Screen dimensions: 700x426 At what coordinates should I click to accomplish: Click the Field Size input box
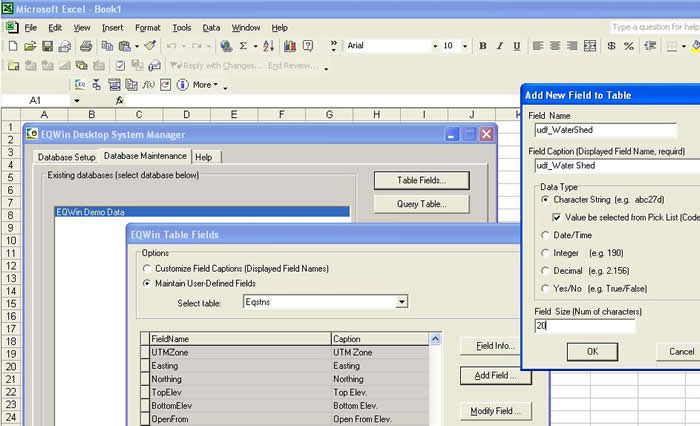tap(585, 326)
